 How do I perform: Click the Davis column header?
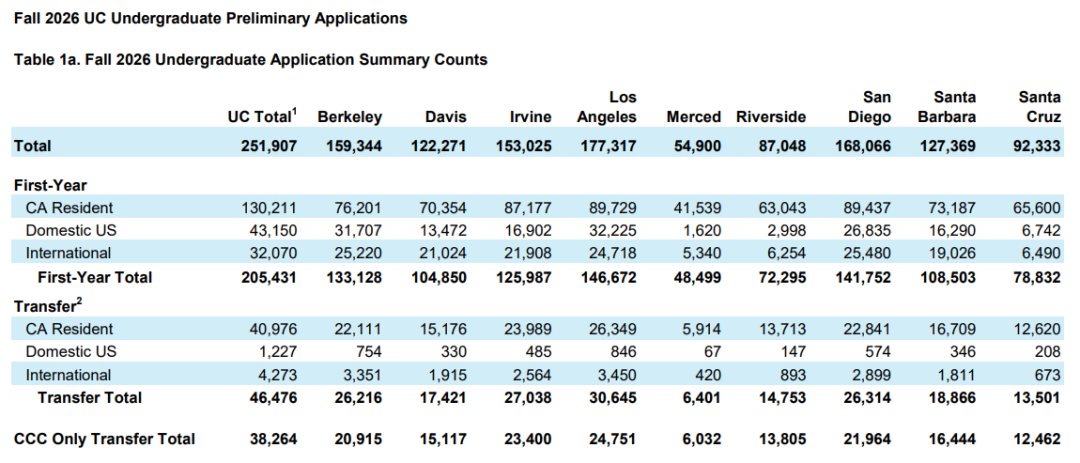coord(445,117)
